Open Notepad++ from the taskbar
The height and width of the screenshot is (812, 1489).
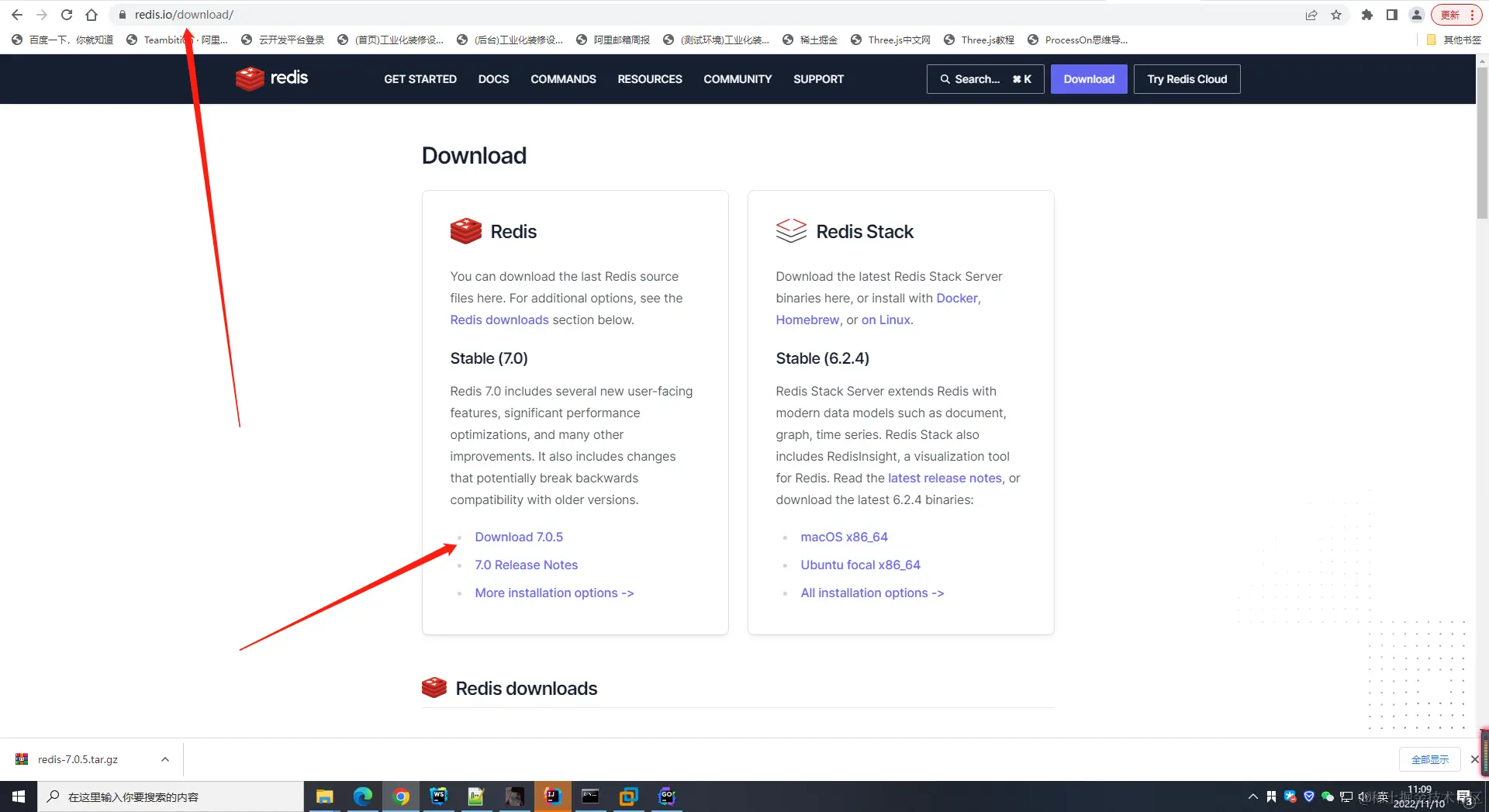(476, 796)
